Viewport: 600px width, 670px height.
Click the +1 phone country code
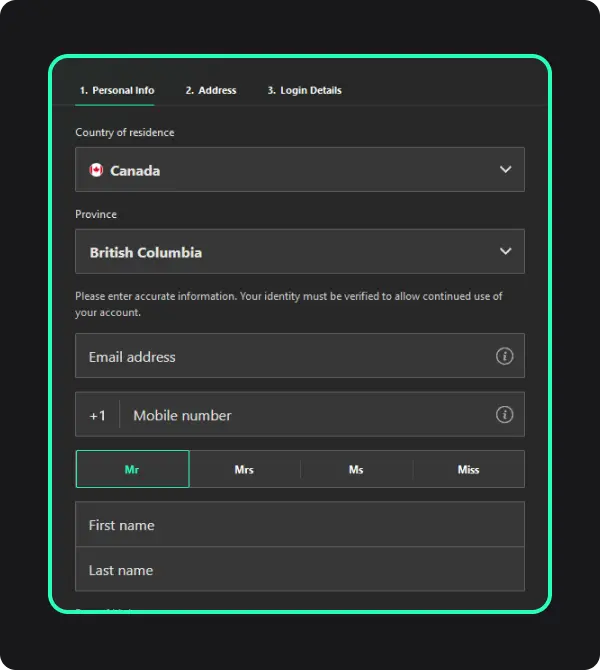[x=97, y=415]
